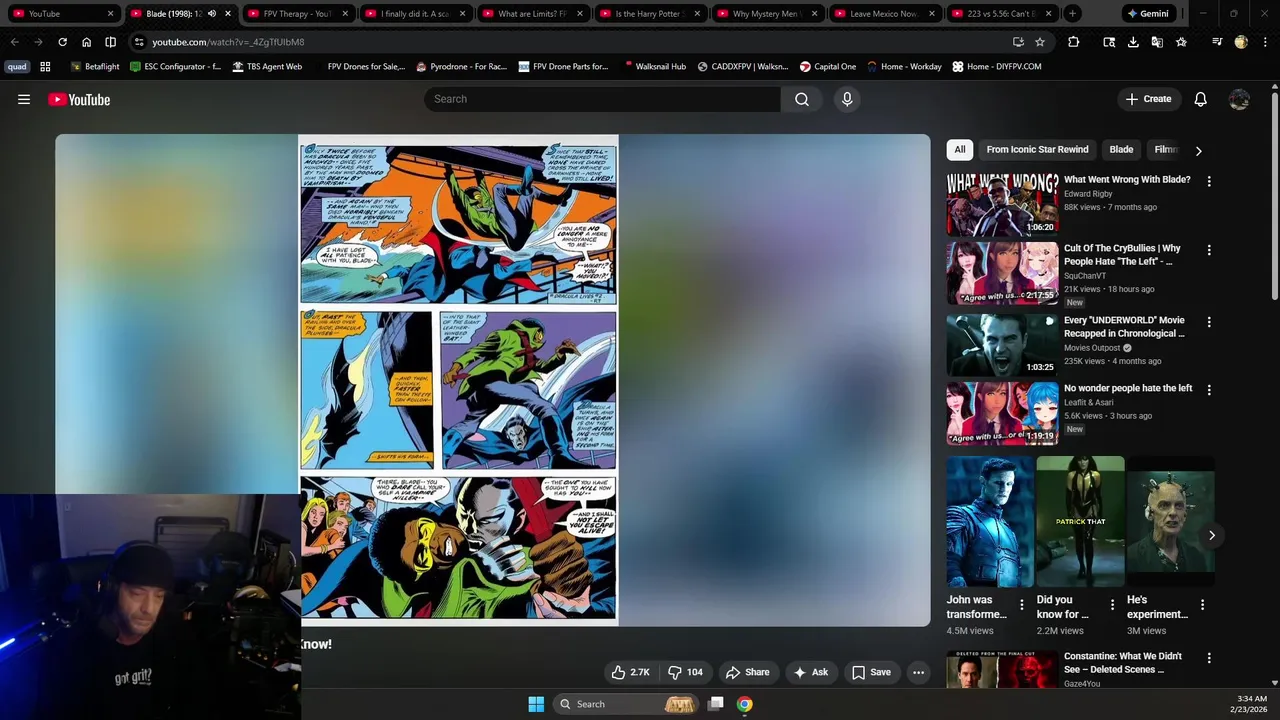Share the video
Image resolution: width=1280 pixels, height=720 pixels.
747,672
